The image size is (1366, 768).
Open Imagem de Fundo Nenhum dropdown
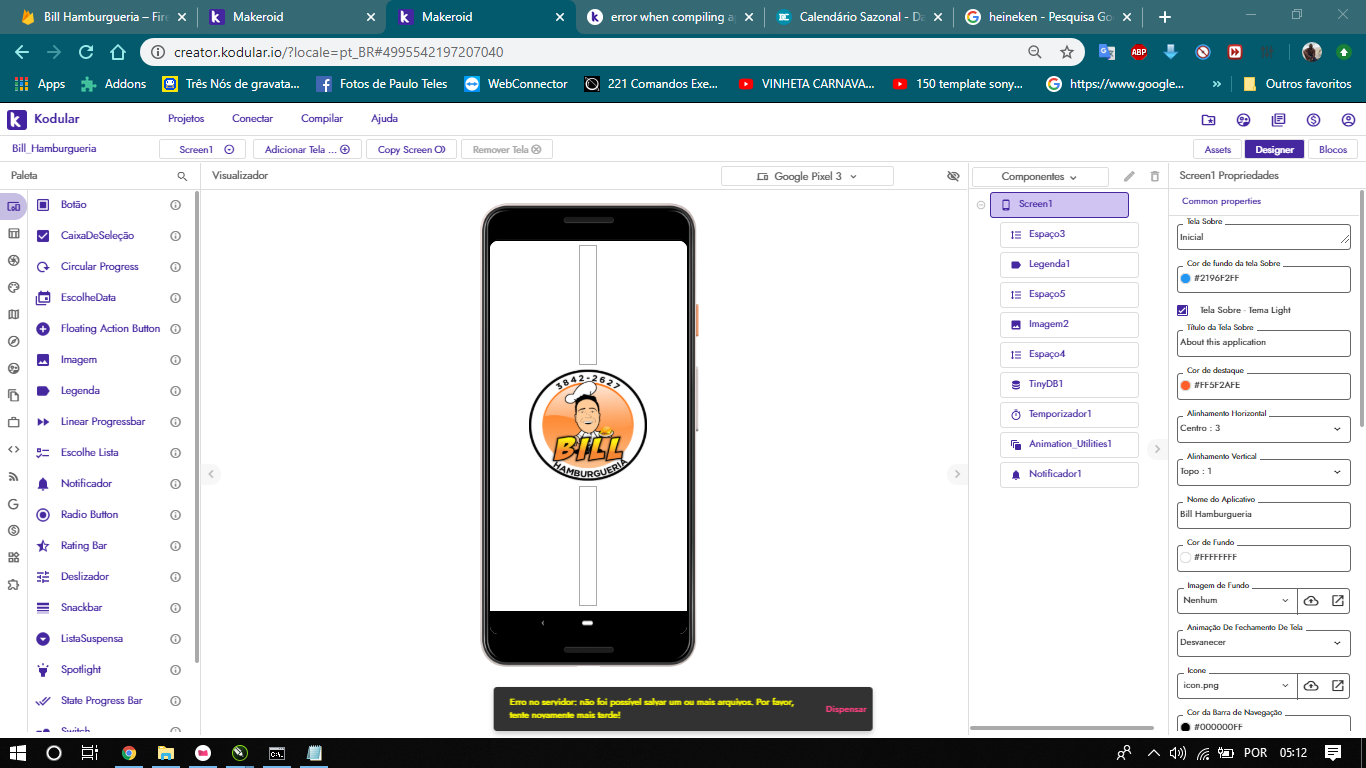click(x=1237, y=601)
